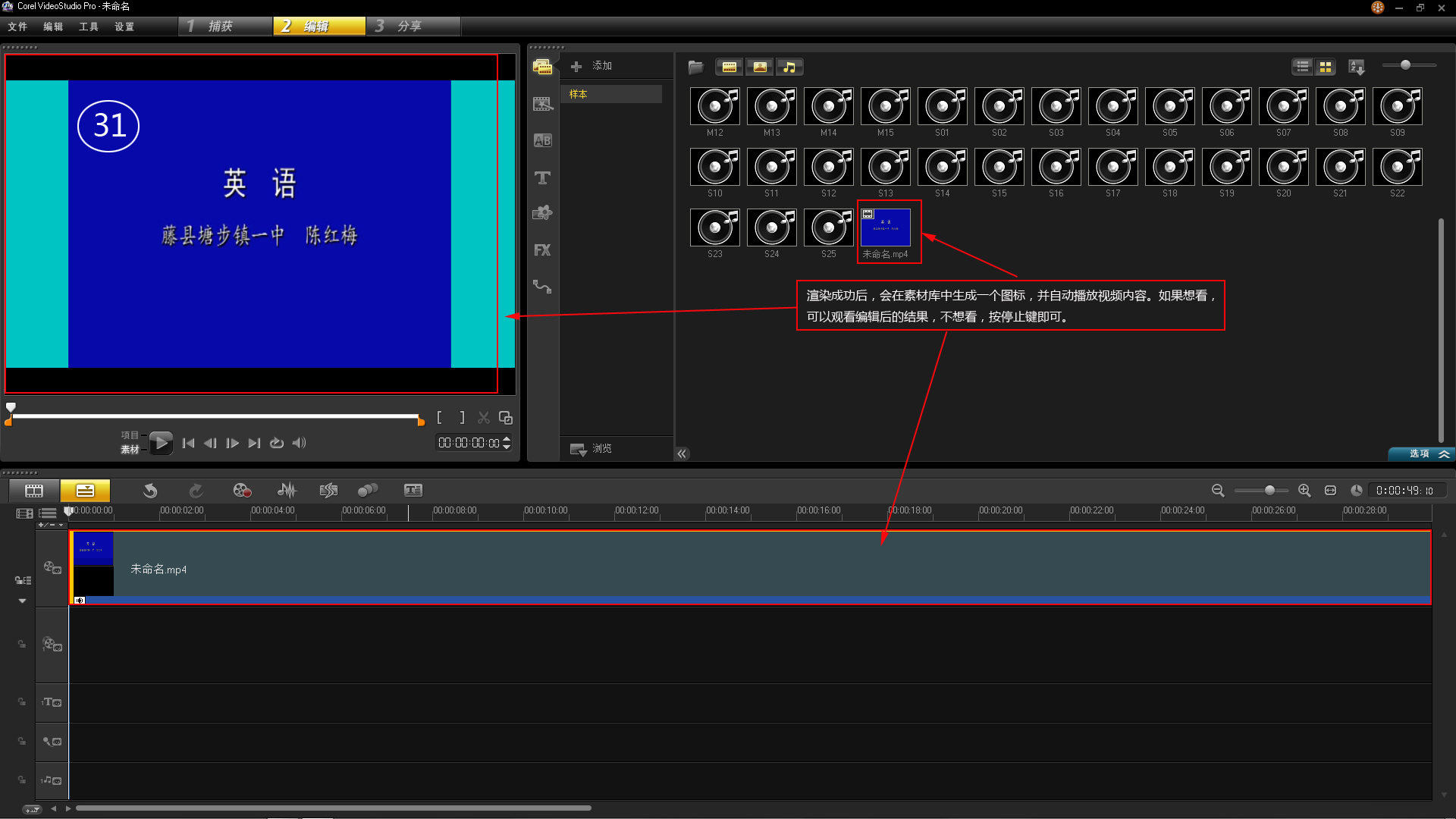
Task: Toggle video files display in library
Action: (729, 67)
